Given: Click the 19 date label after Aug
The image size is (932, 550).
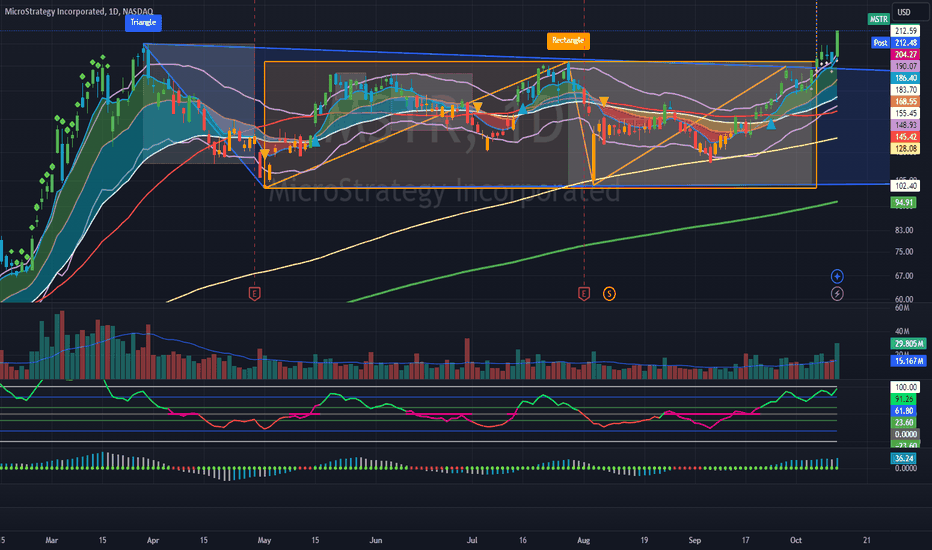Looking at the screenshot, I should (x=644, y=540).
